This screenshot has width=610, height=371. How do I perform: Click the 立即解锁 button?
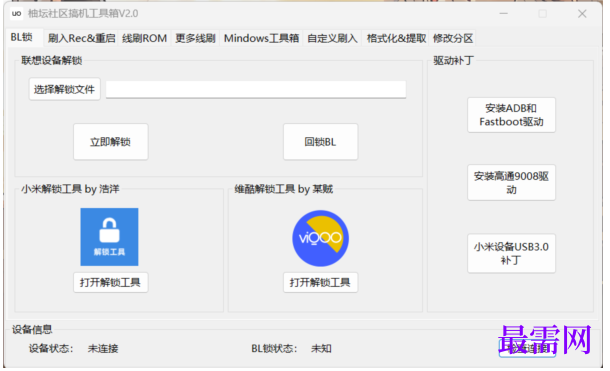tap(110, 142)
